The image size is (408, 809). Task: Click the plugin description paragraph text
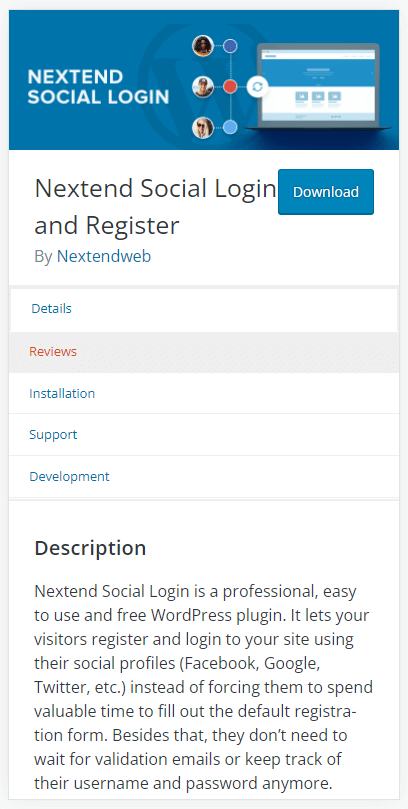coord(204,688)
